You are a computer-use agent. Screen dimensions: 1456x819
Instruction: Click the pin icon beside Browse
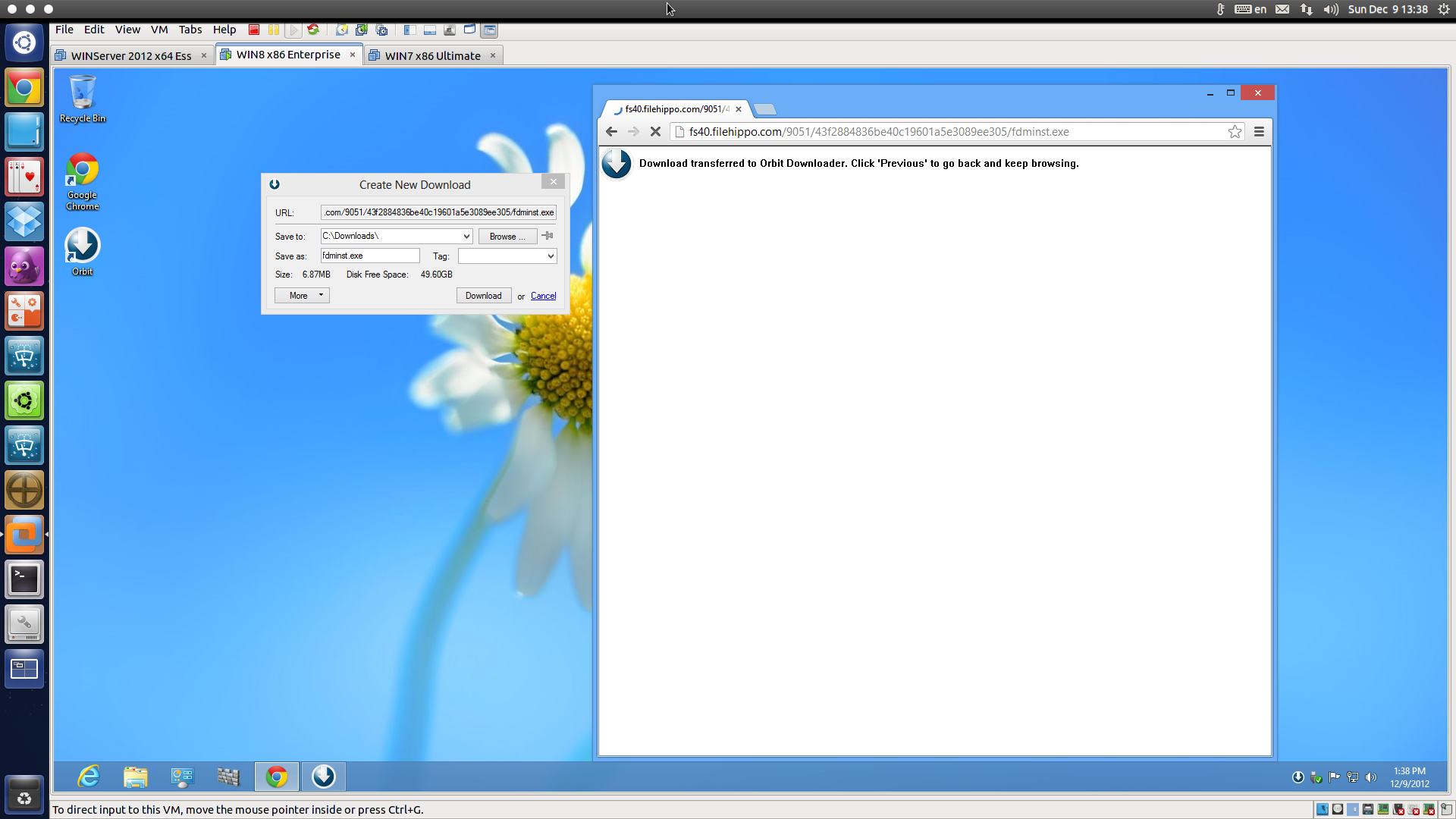point(548,236)
